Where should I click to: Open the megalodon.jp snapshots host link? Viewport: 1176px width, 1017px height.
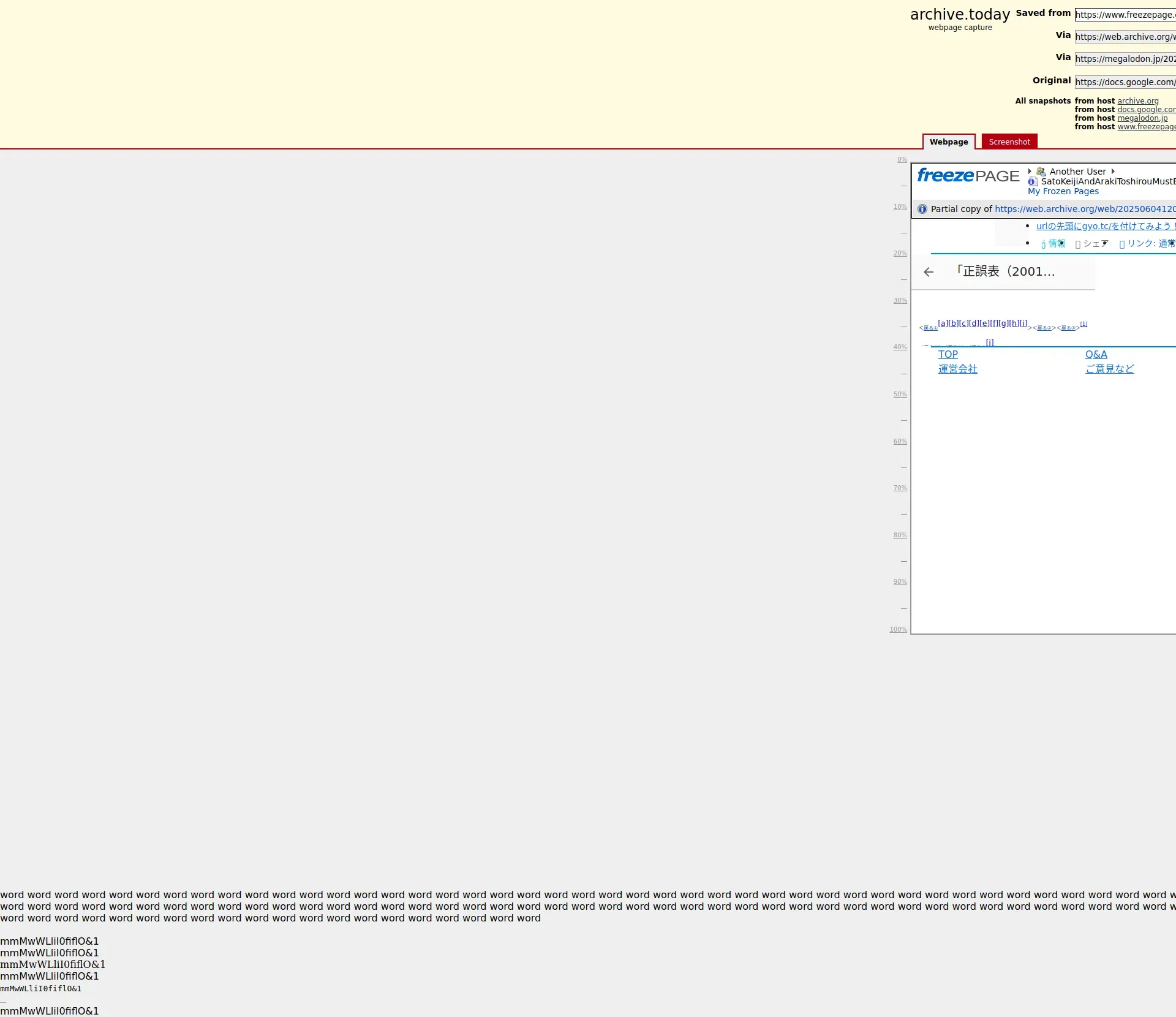[x=1142, y=118]
